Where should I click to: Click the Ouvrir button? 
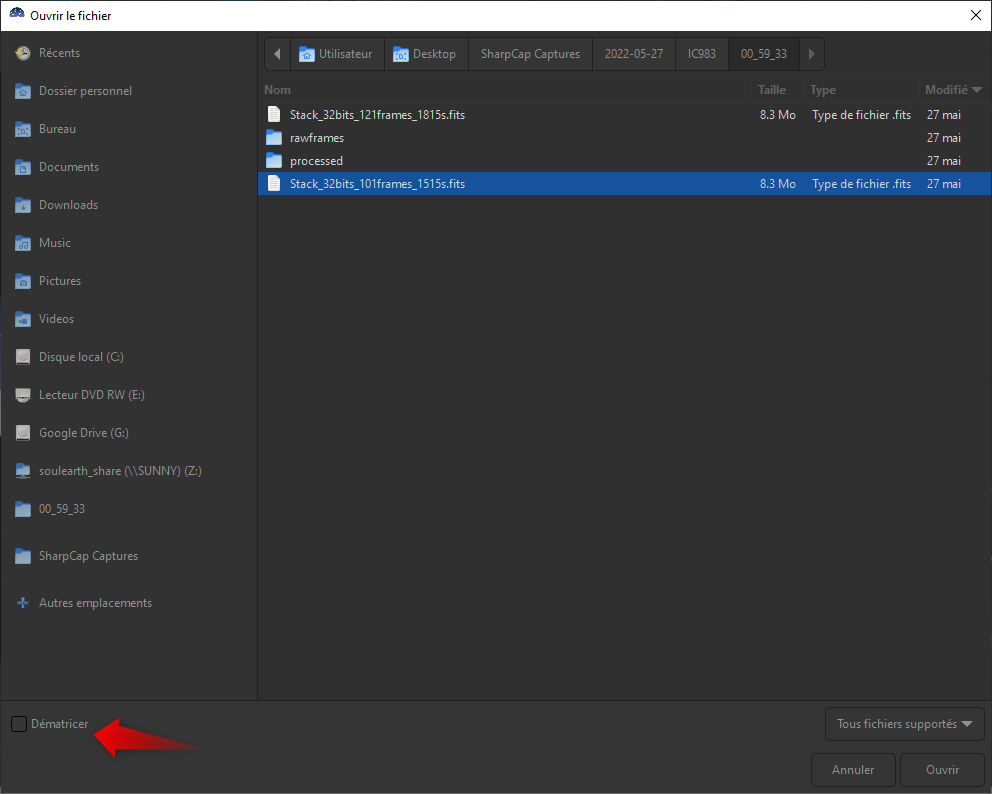[942, 770]
